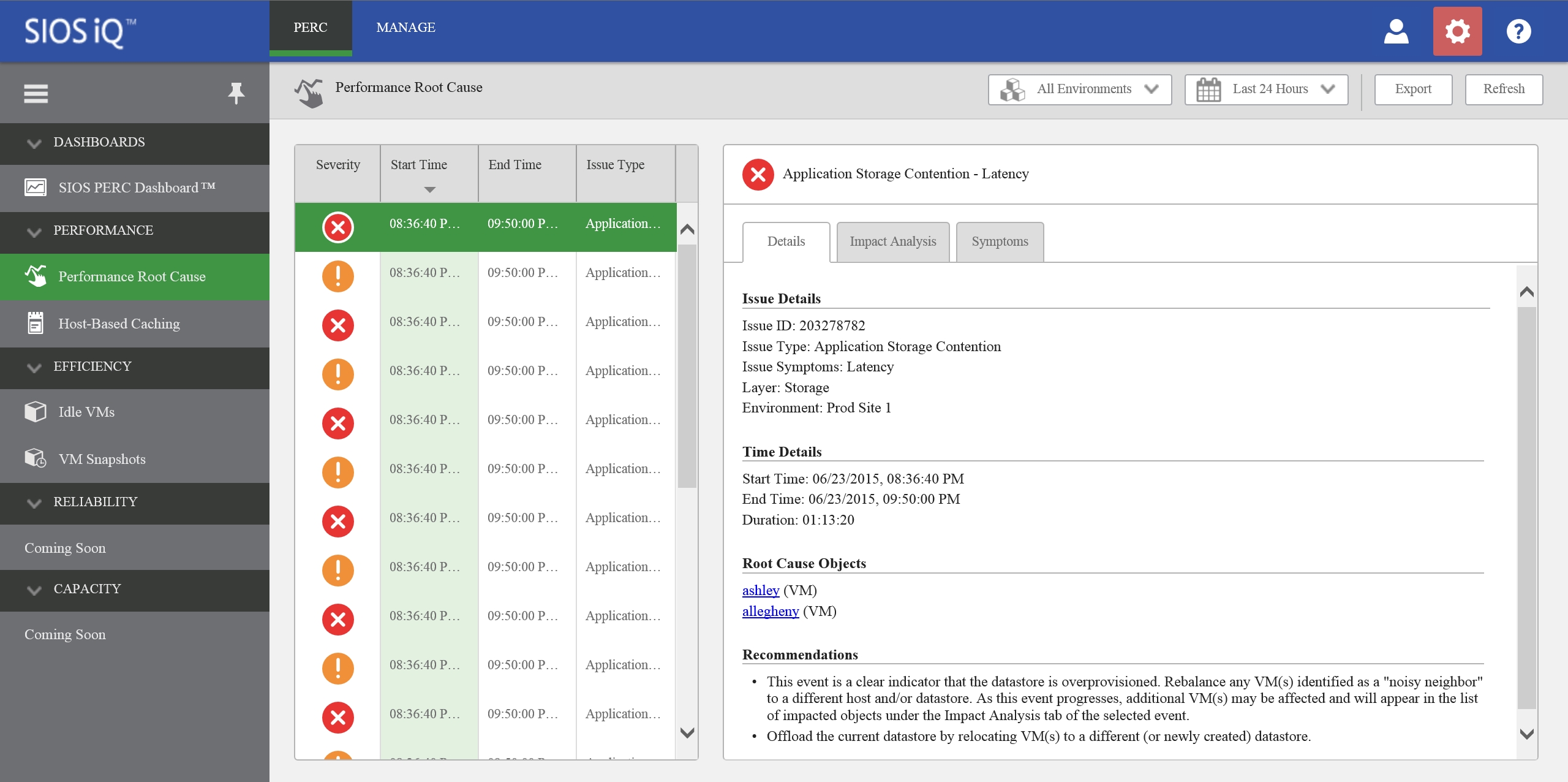This screenshot has height=782, width=1568.
Task: Click the Performance Root Cause sidebar hand icon
Action: point(36,276)
